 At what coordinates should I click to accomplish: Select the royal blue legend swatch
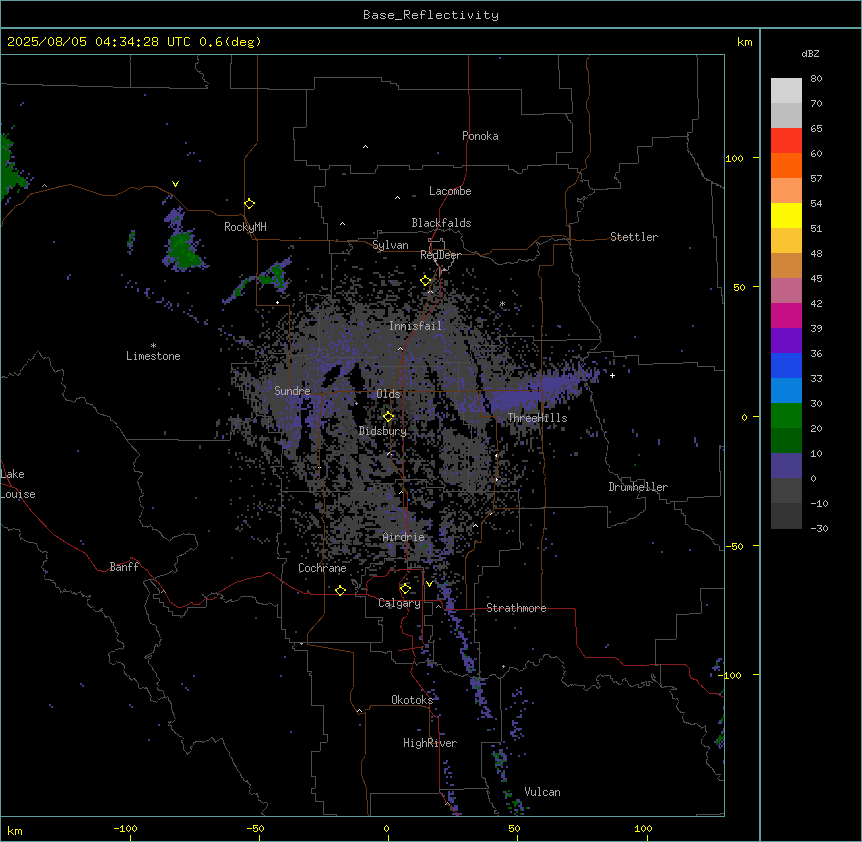point(786,365)
